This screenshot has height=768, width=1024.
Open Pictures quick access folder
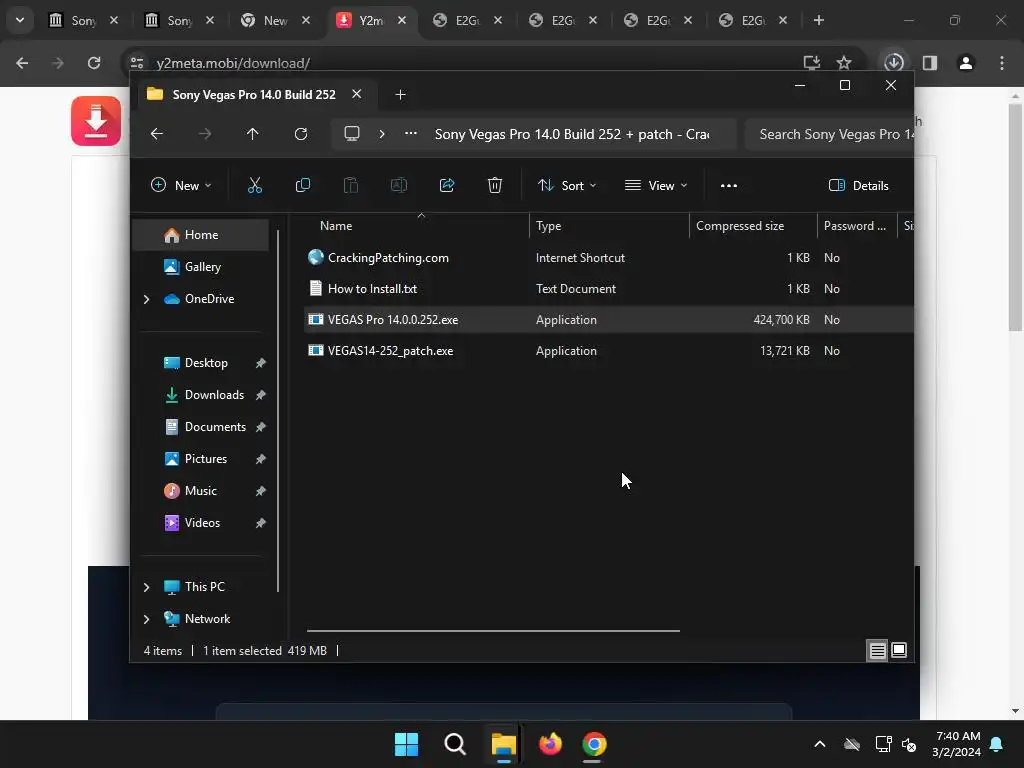click(206, 458)
